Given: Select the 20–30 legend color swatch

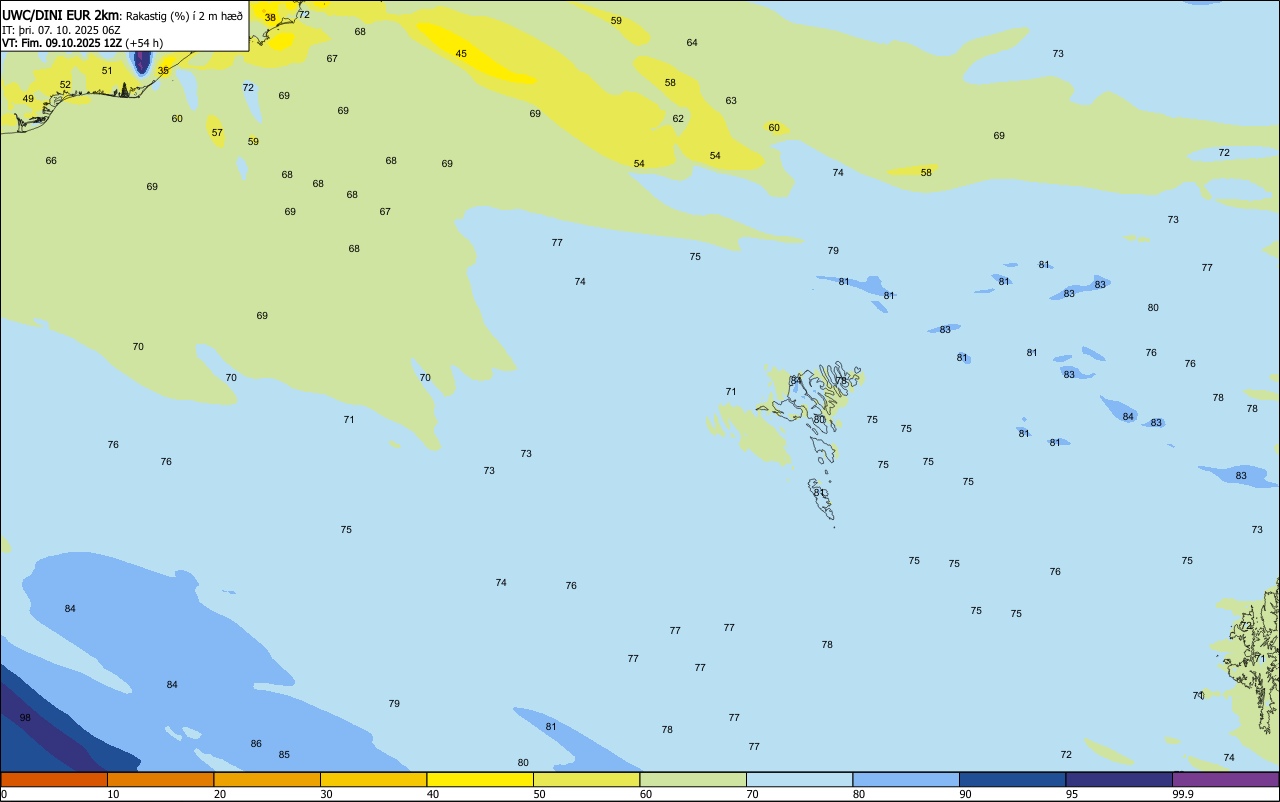Looking at the screenshot, I should 267,779.
